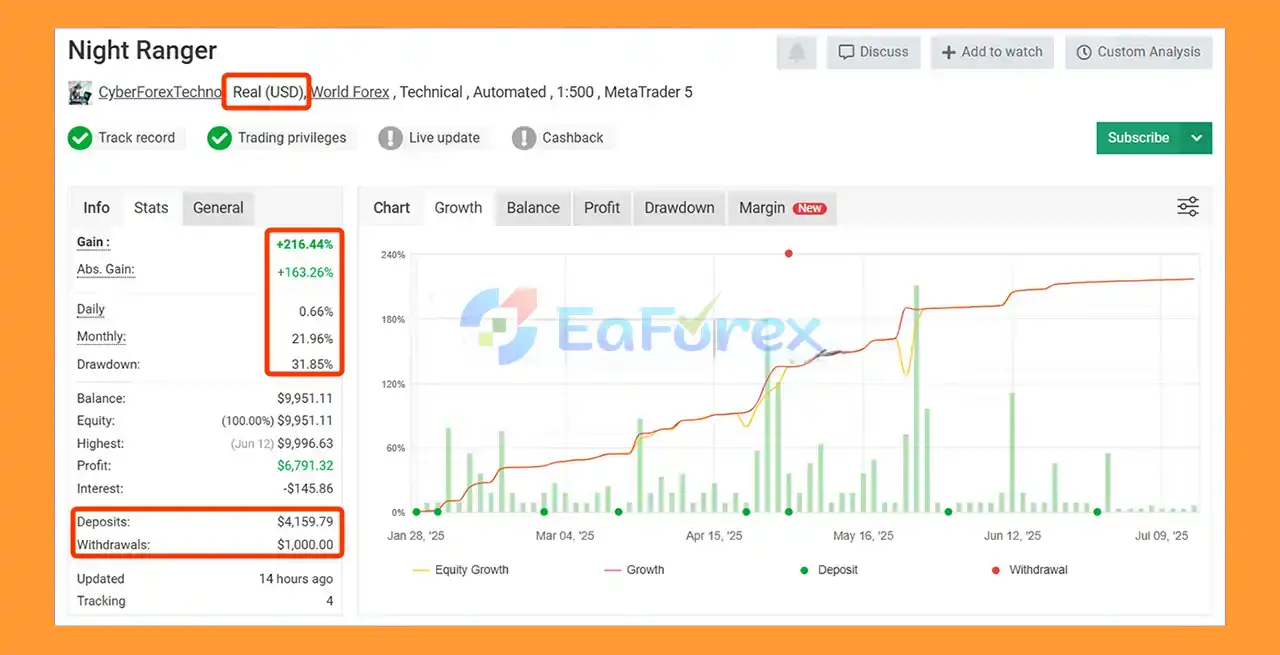Open chart settings sliders icon
The height and width of the screenshot is (655, 1280).
1188,207
